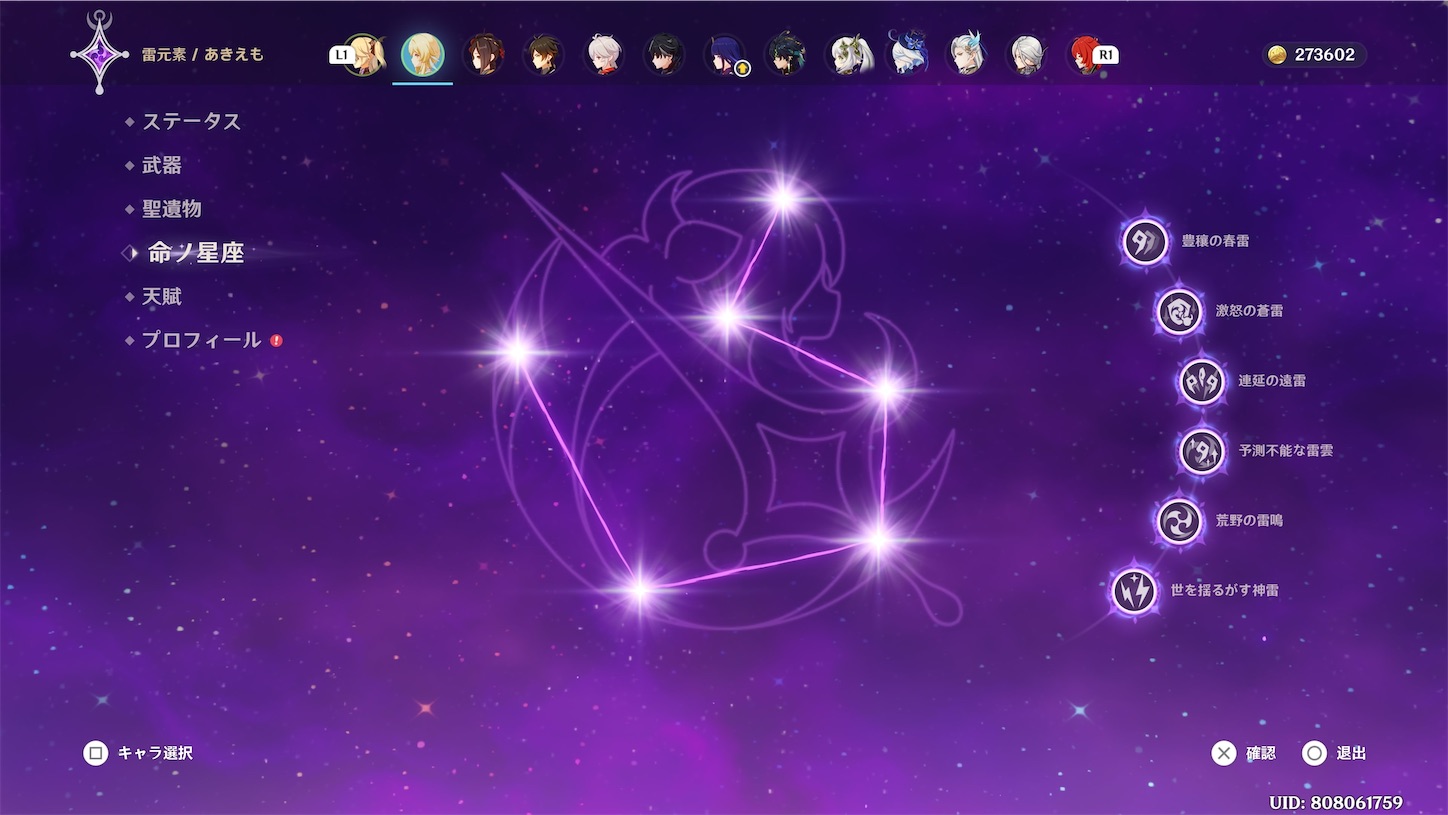Open the 激怒の蒼雷 constellation node
1448x815 pixels.
[1179, 311]
